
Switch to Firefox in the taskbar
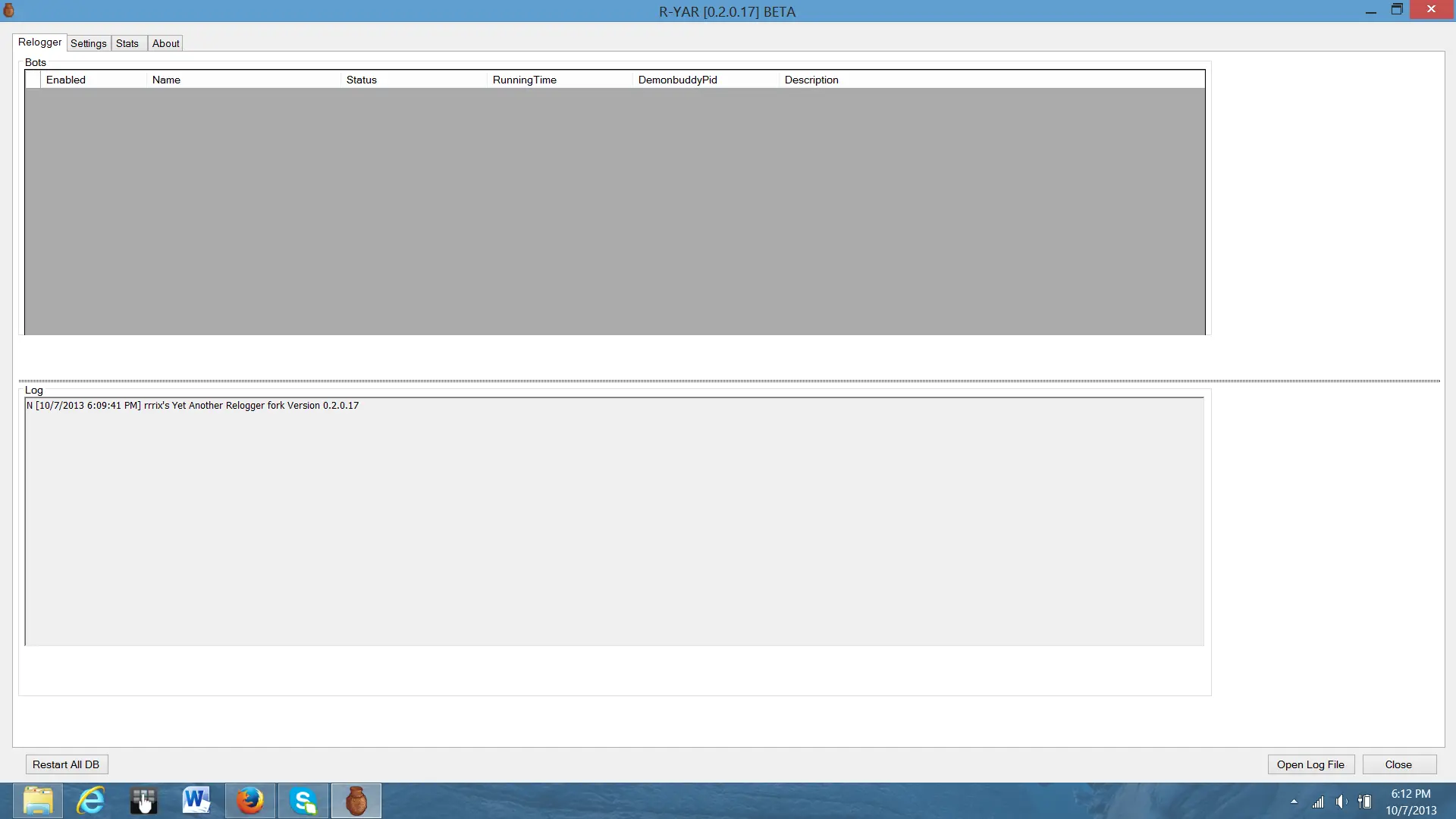point(250,801)
